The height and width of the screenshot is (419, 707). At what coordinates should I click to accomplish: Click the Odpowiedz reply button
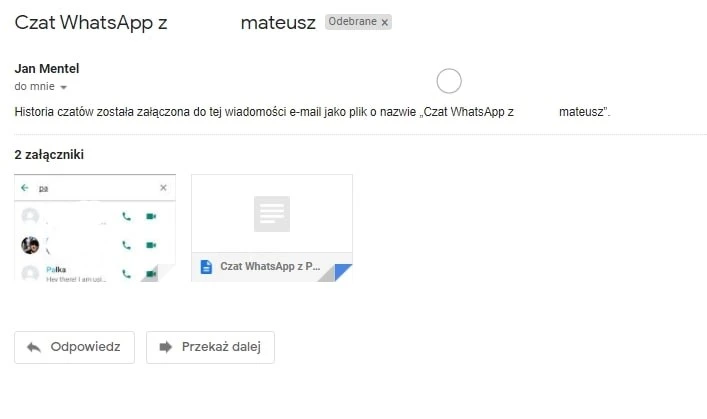click(x=74, y=347)
